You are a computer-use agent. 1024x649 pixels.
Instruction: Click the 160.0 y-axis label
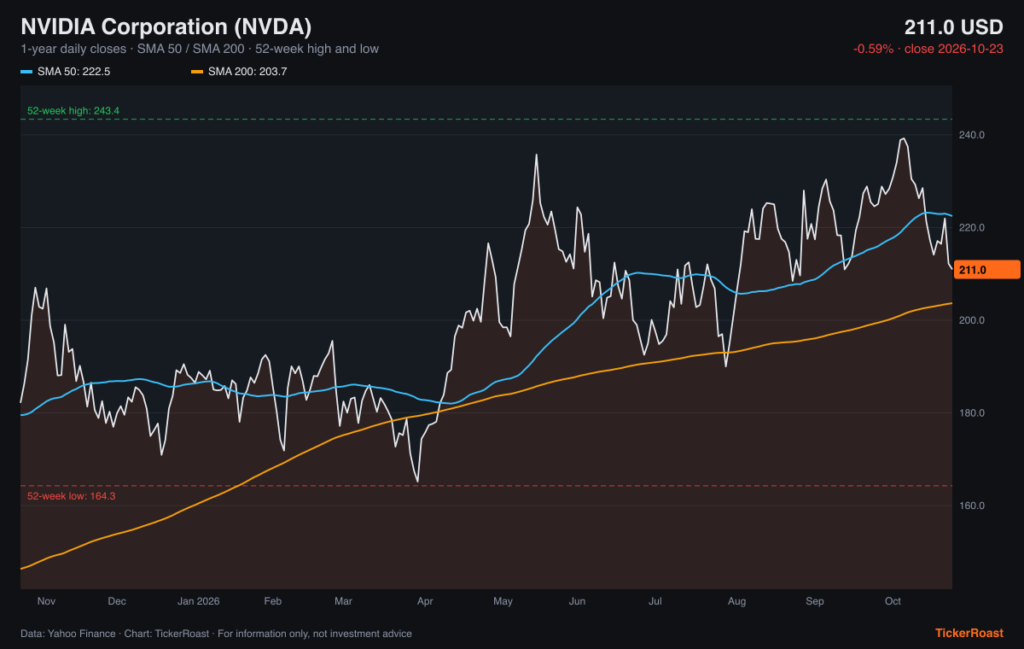coord(972,506)
